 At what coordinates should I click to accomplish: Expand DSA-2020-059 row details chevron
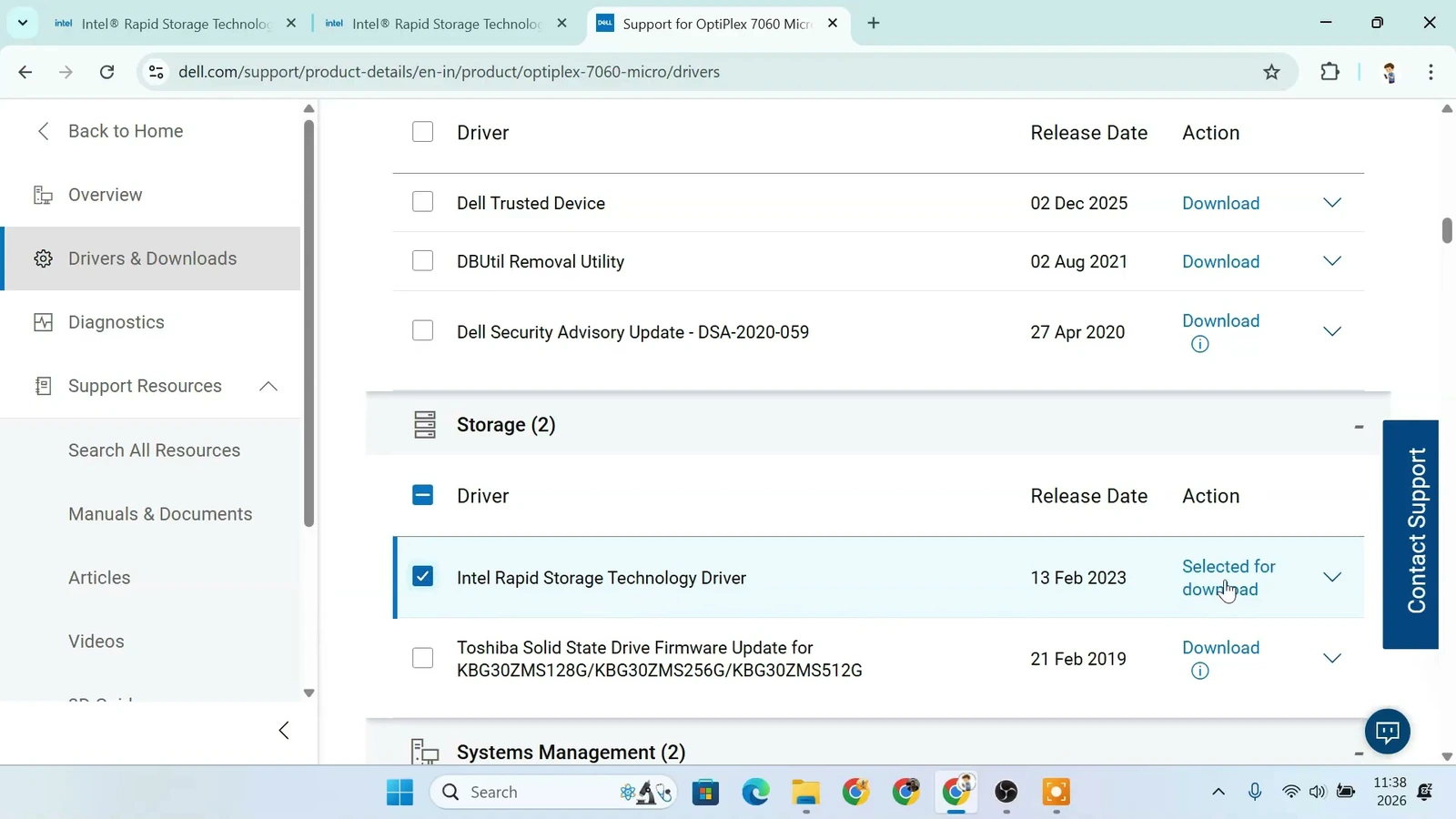tap(1331, 331)
